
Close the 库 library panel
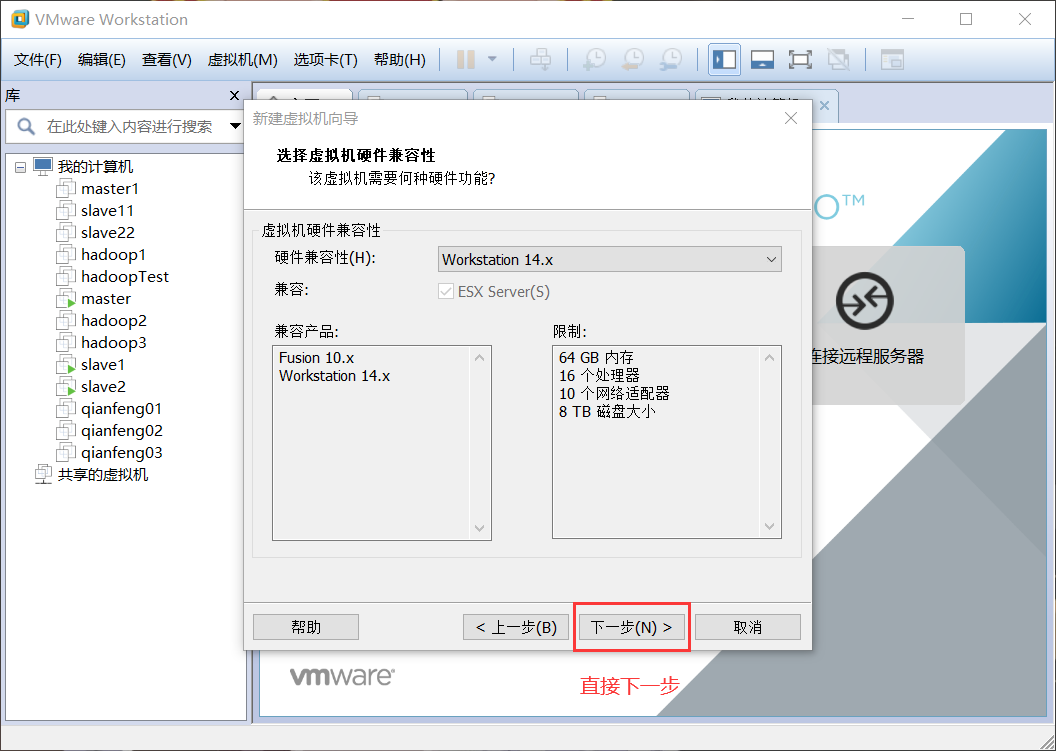[x=234, y=96]
